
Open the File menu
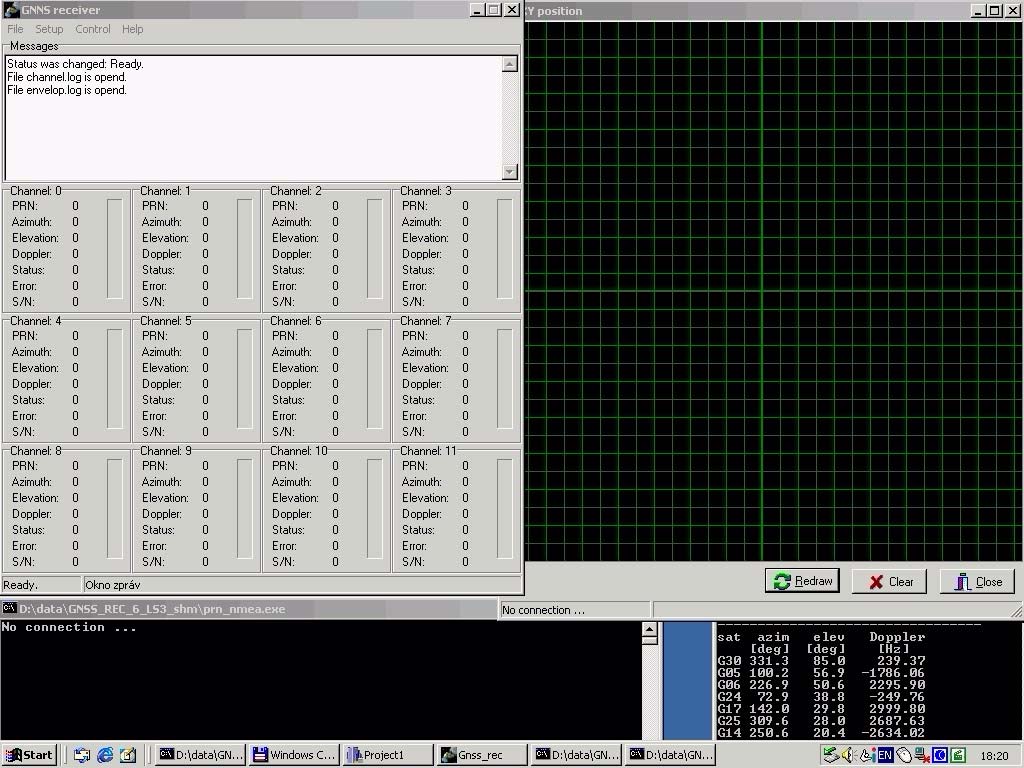coord(15,29)
